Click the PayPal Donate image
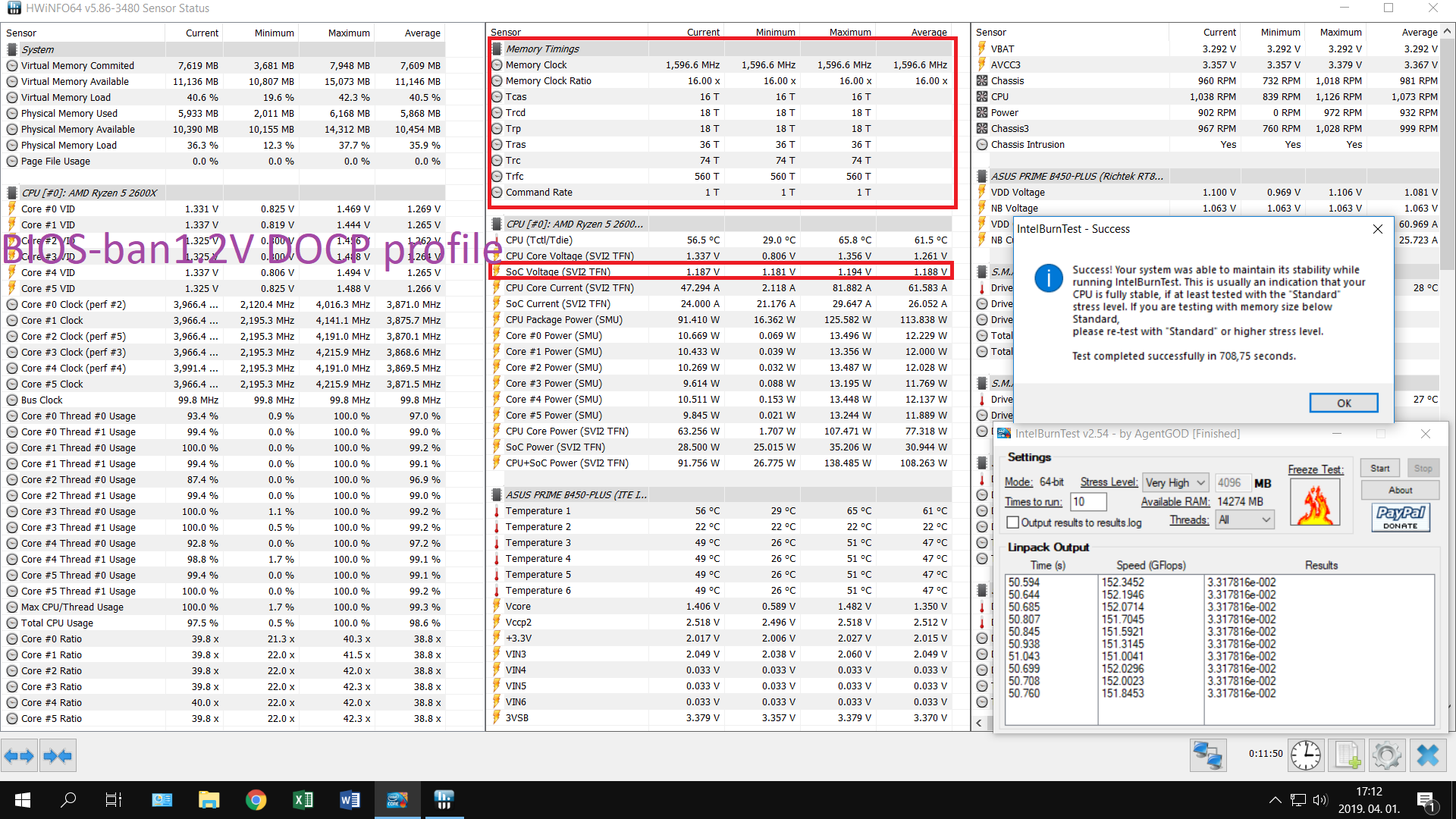 pos(1400,517)
